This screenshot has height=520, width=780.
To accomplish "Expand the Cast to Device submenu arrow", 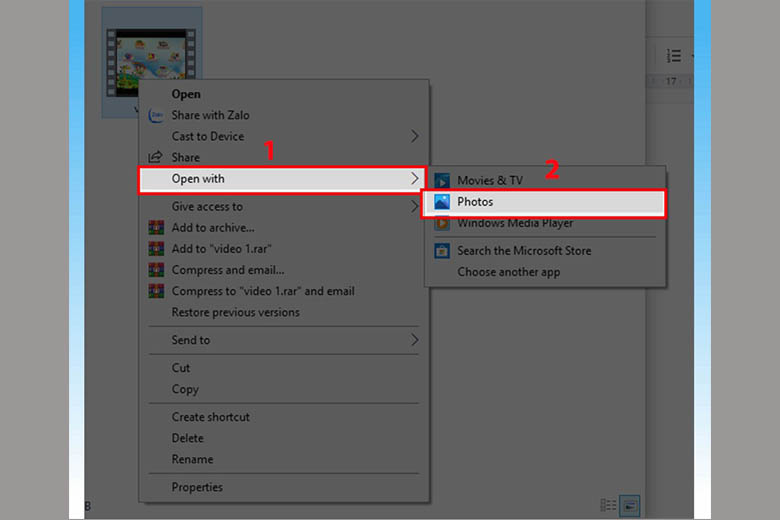I will 415,136.
